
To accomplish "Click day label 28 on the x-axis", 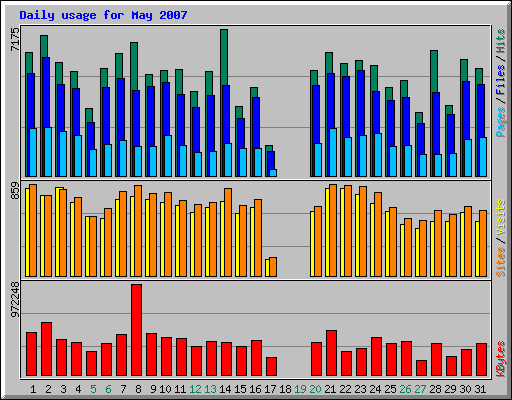I will pos(435,389).
